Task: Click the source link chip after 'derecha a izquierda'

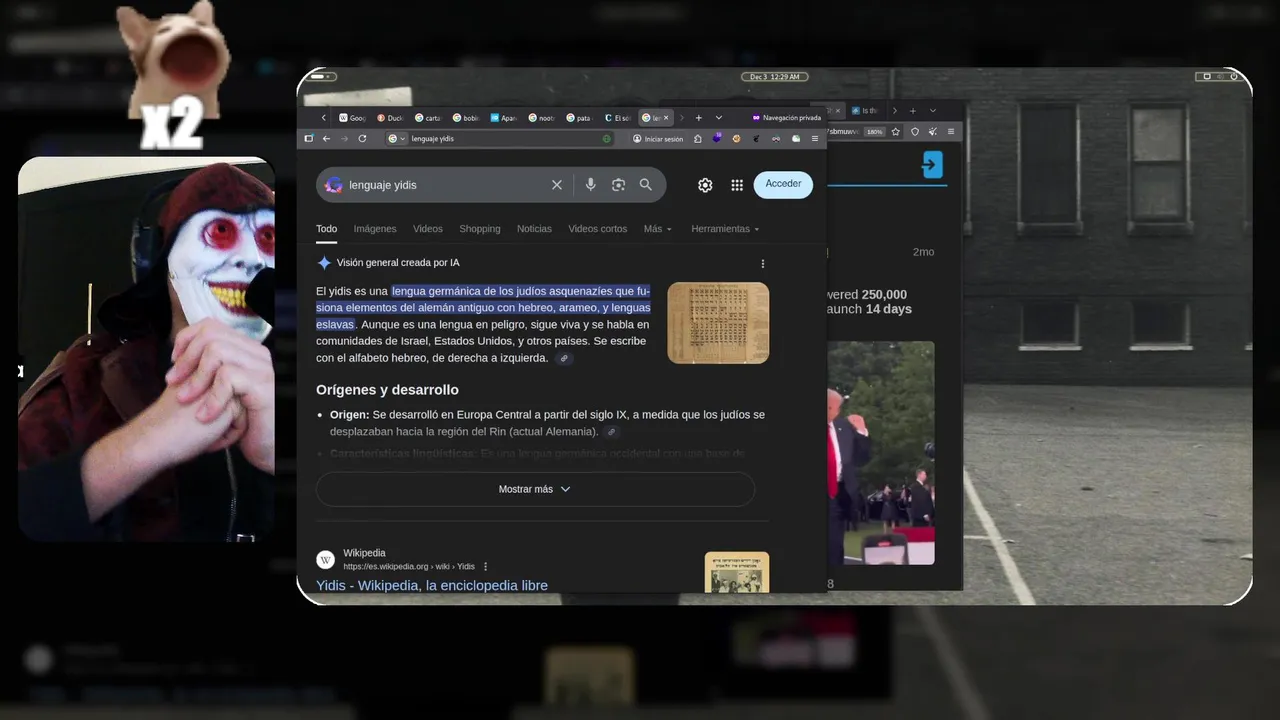Action: coord(564,358)
